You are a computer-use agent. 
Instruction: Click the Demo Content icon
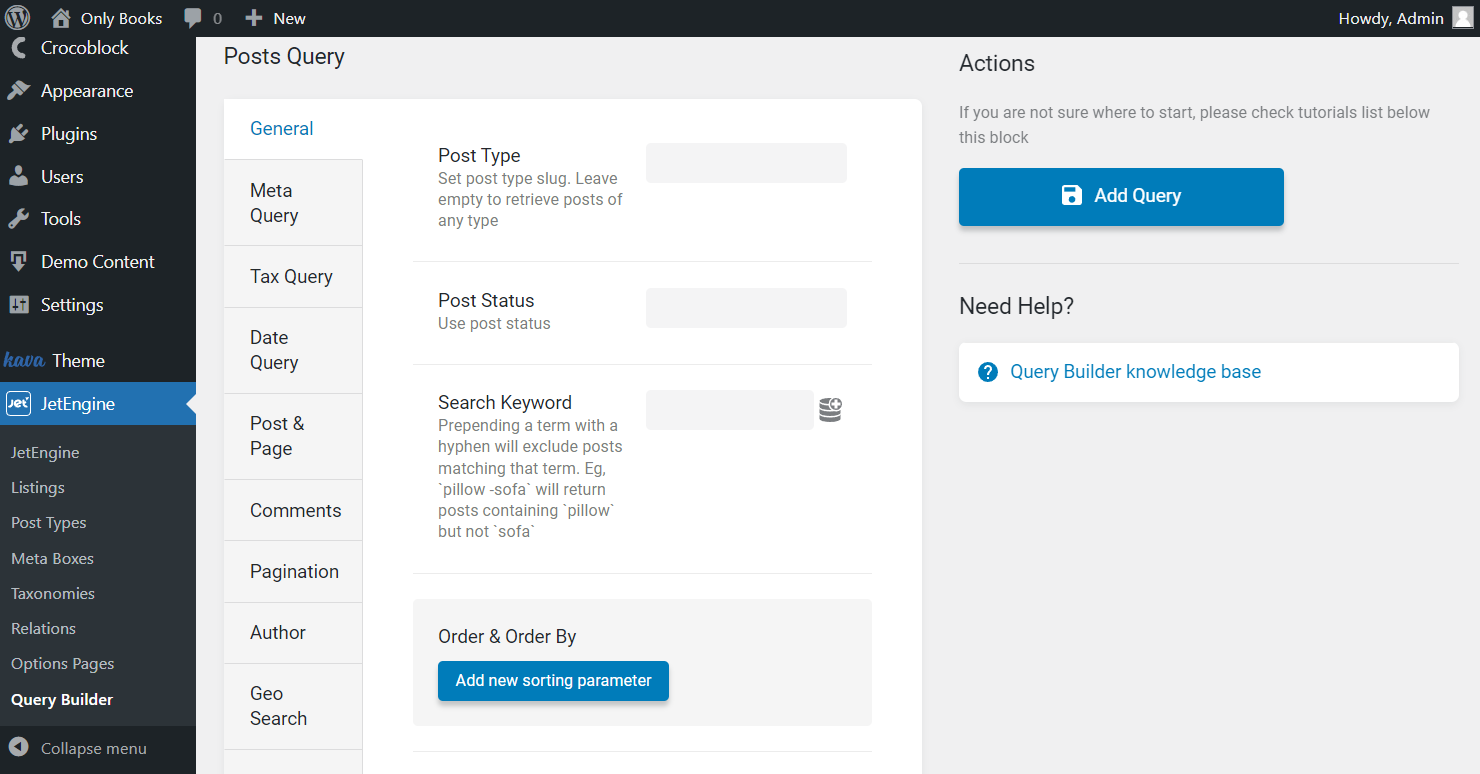pyautogui.click(x=18, y=262)
